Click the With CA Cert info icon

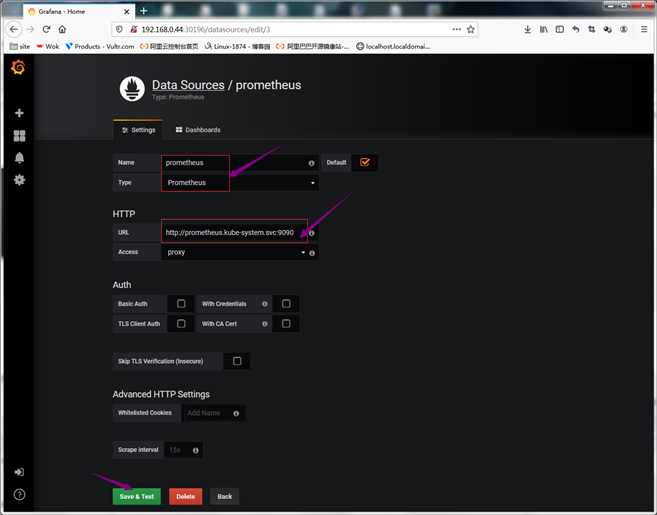point(265,324)
